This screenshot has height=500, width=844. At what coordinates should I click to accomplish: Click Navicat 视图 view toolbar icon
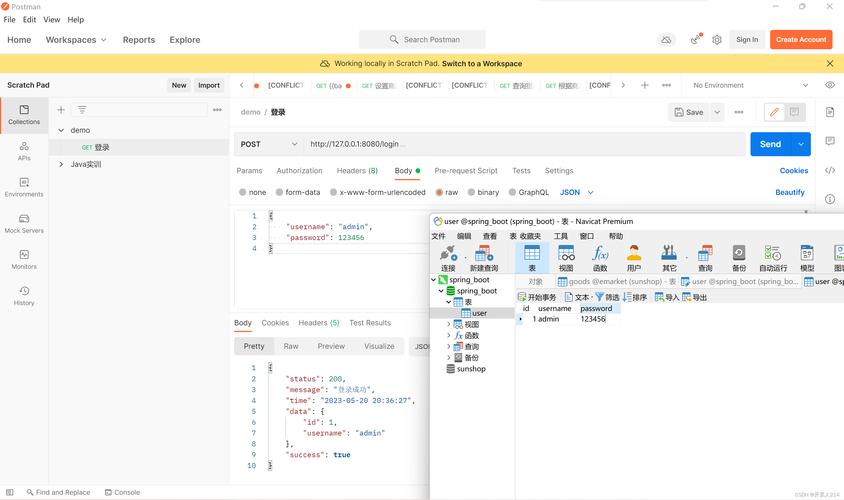click(566, 258)
